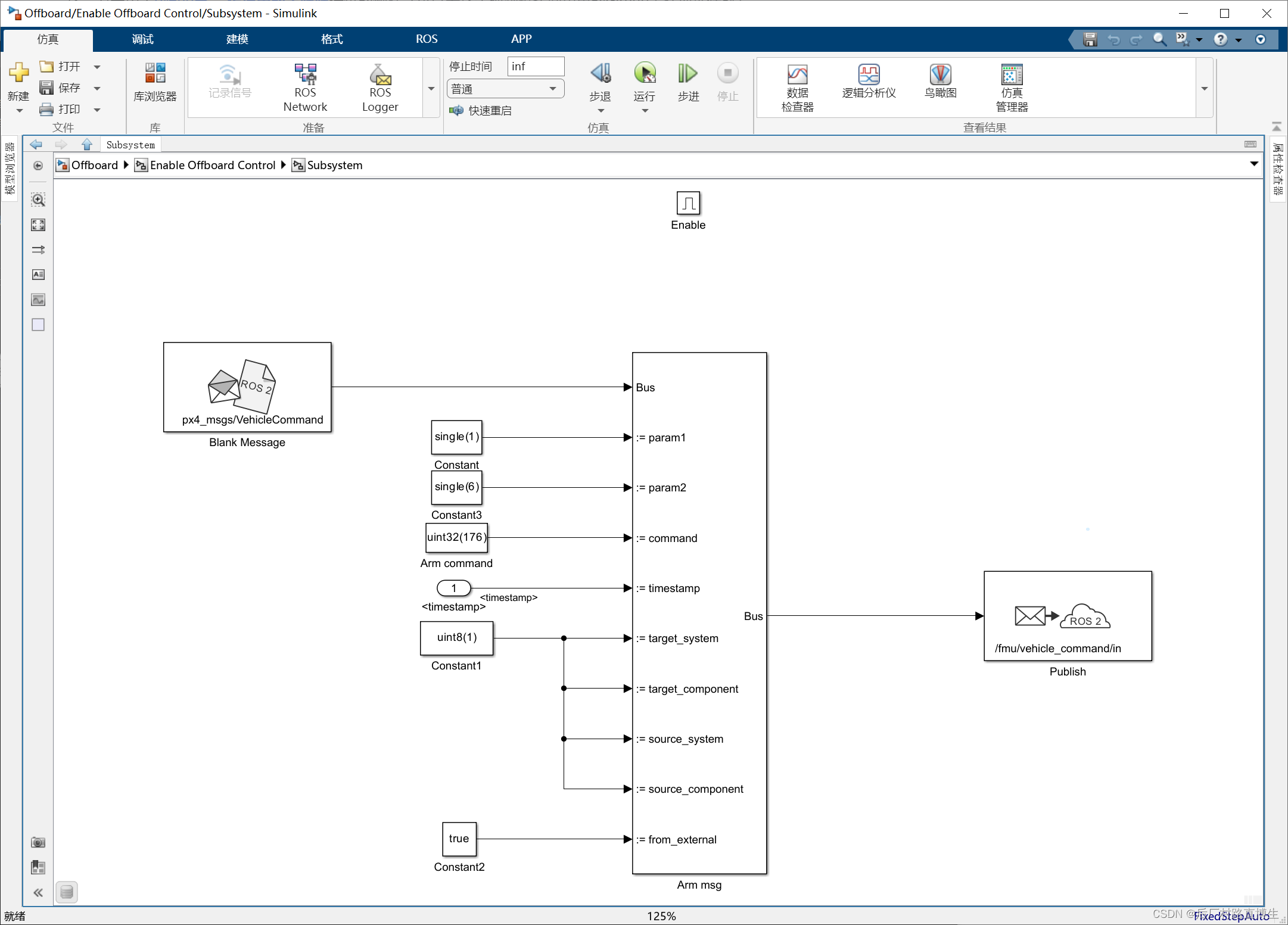Switch to the Simulation (仿真) tab

coord(48,39)
